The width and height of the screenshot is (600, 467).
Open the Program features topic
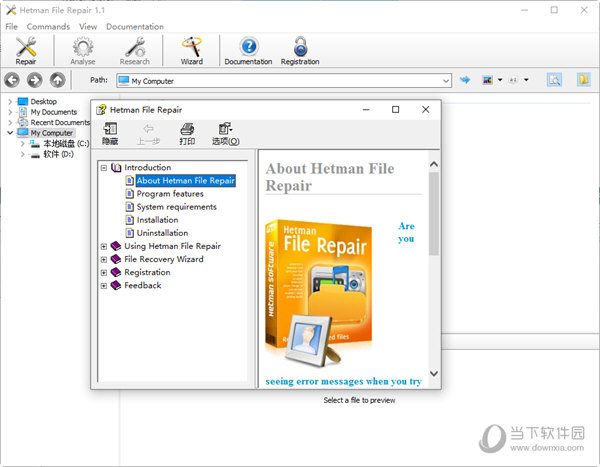pyautogui.click(x=170, y=194)
